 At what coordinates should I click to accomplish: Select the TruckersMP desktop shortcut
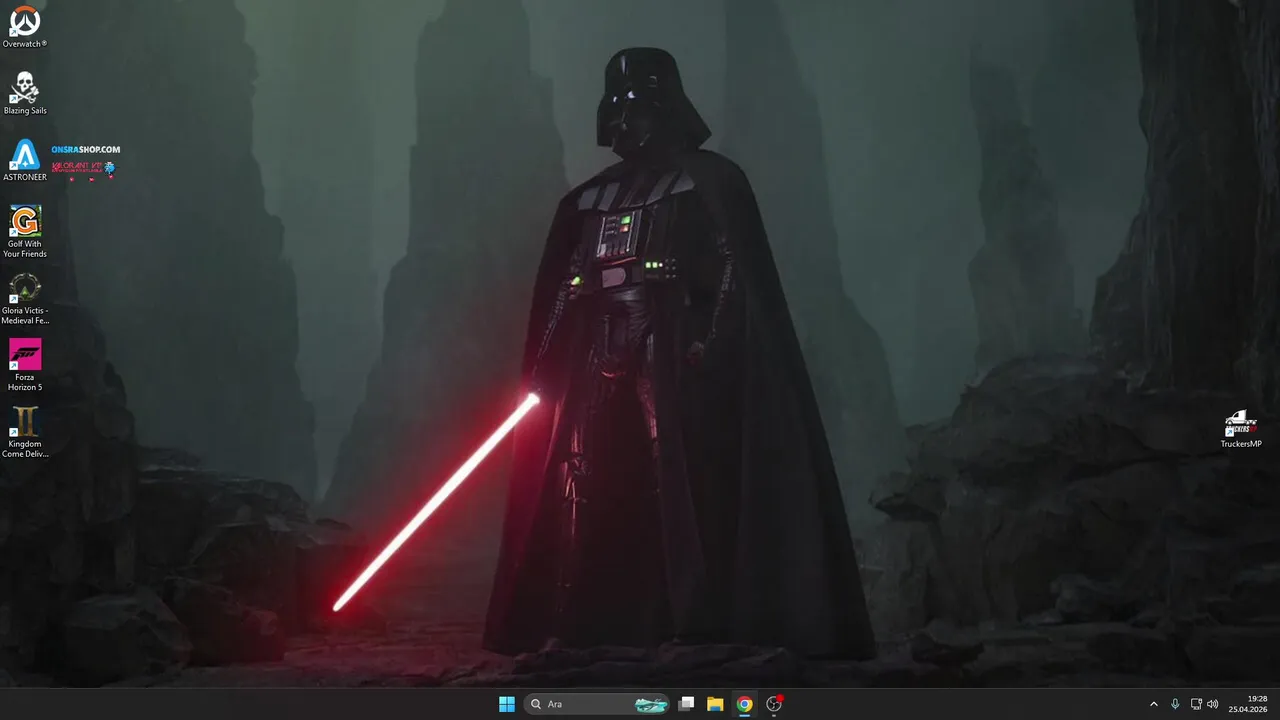[1241, 429]
